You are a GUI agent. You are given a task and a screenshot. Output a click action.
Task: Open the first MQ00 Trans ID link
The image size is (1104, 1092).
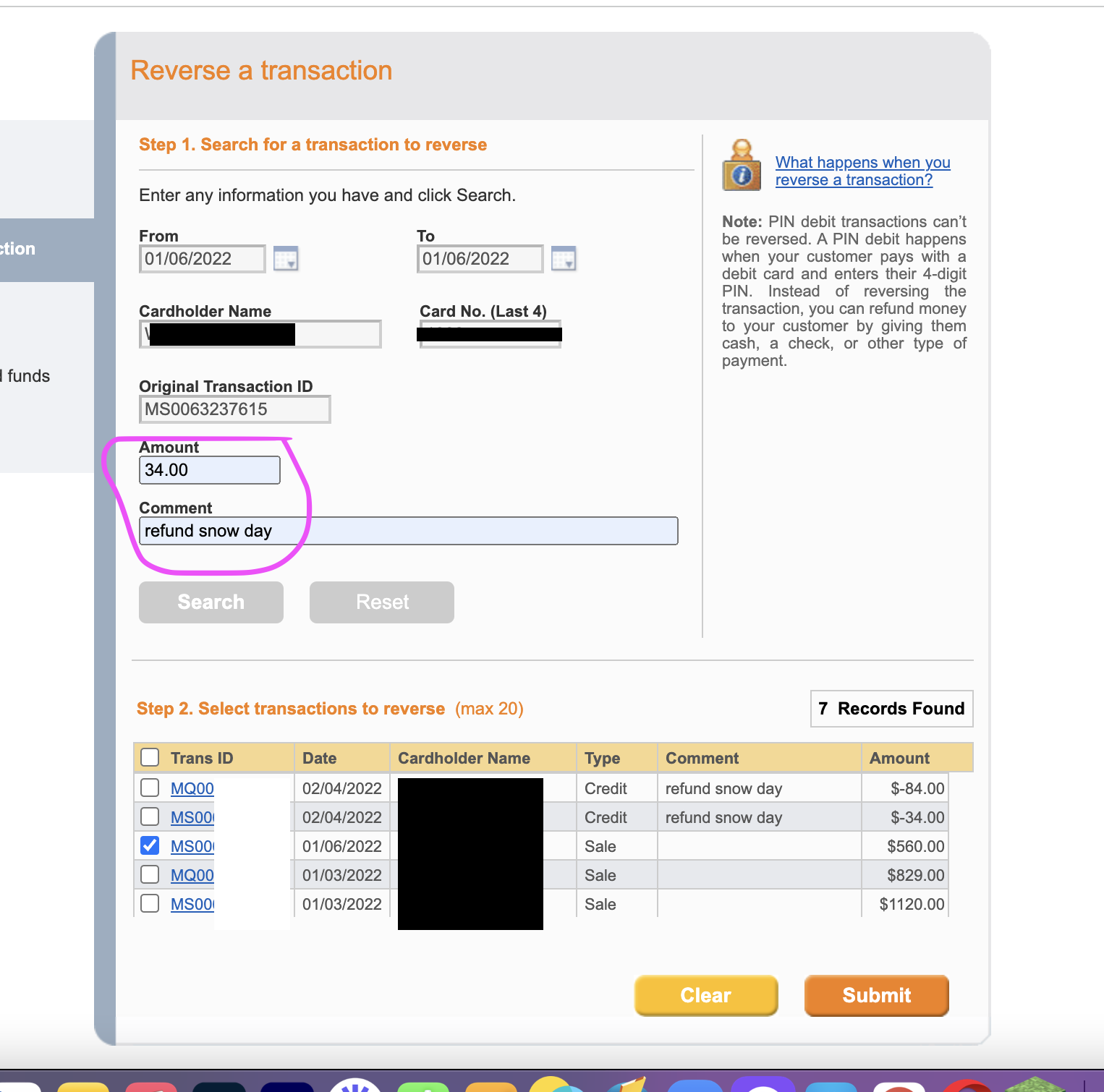click(192, 788)
